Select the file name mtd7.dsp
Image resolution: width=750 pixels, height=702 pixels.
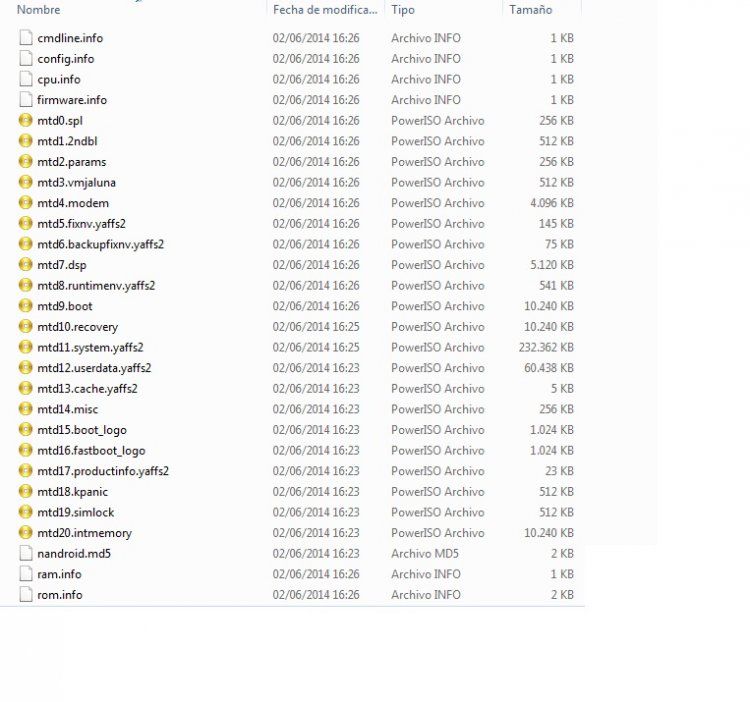[x=62, y=264]
